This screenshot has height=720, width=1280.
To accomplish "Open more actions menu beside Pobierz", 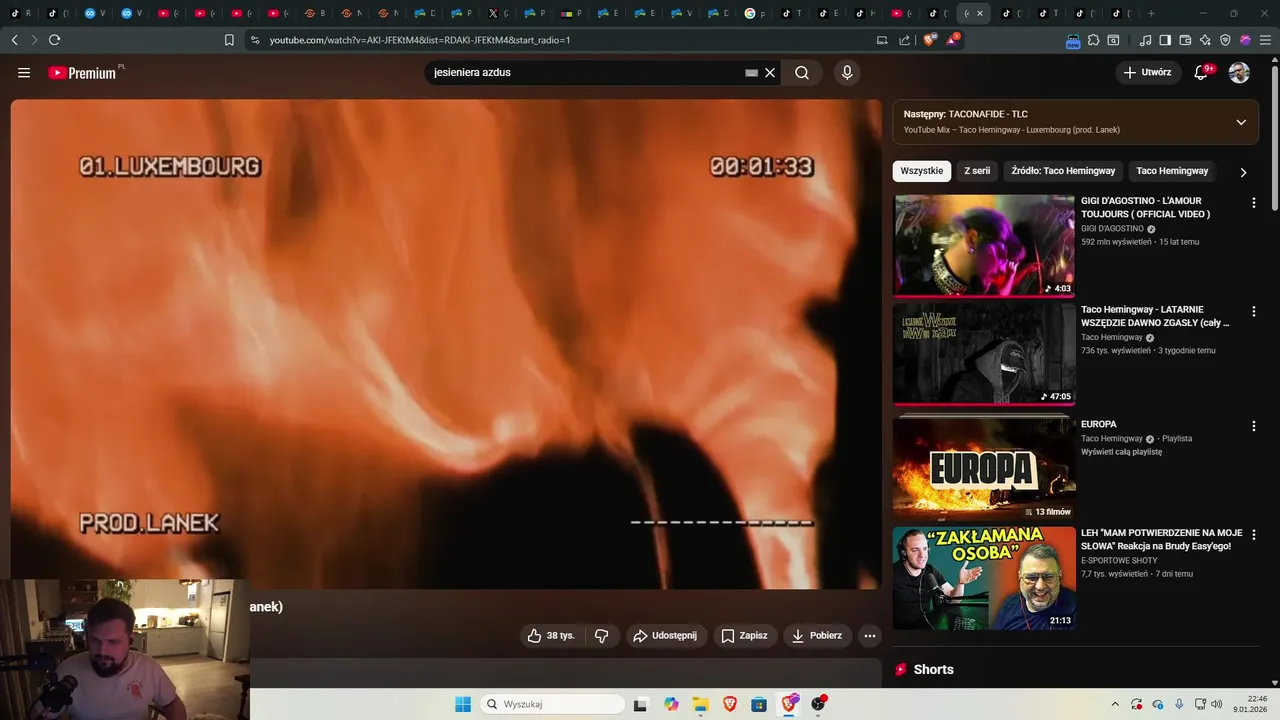I will (870, 636).
